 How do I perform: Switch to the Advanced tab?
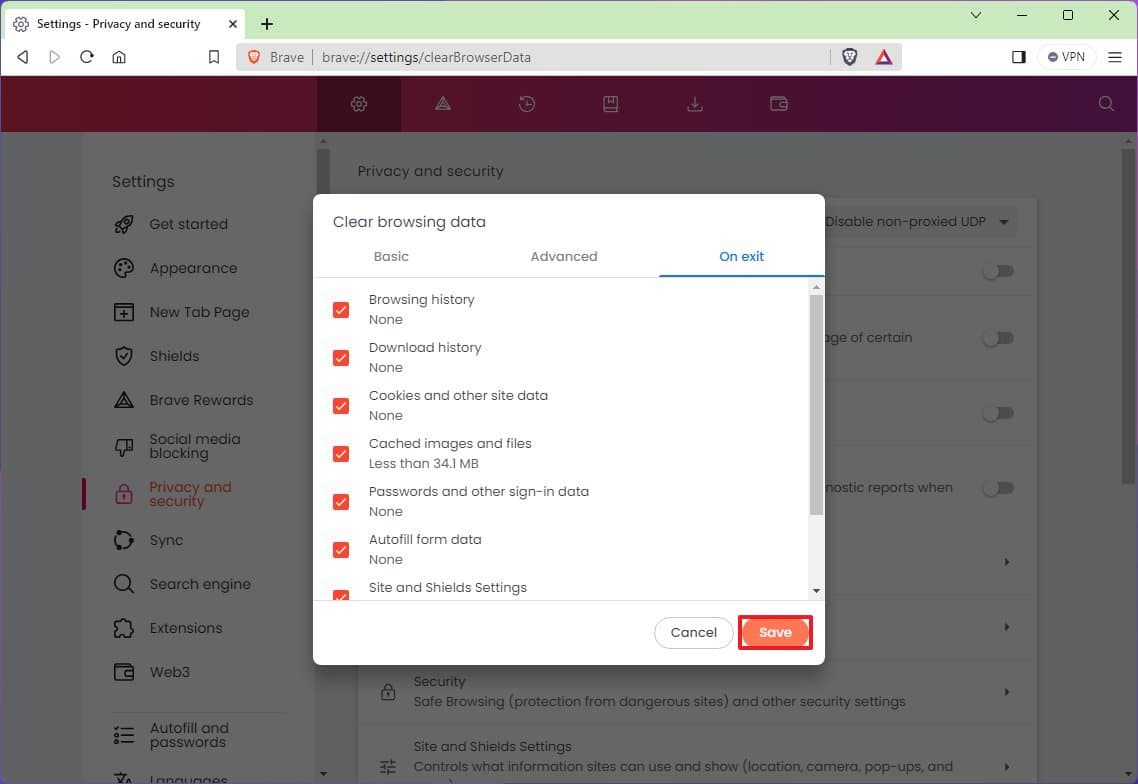563,256
